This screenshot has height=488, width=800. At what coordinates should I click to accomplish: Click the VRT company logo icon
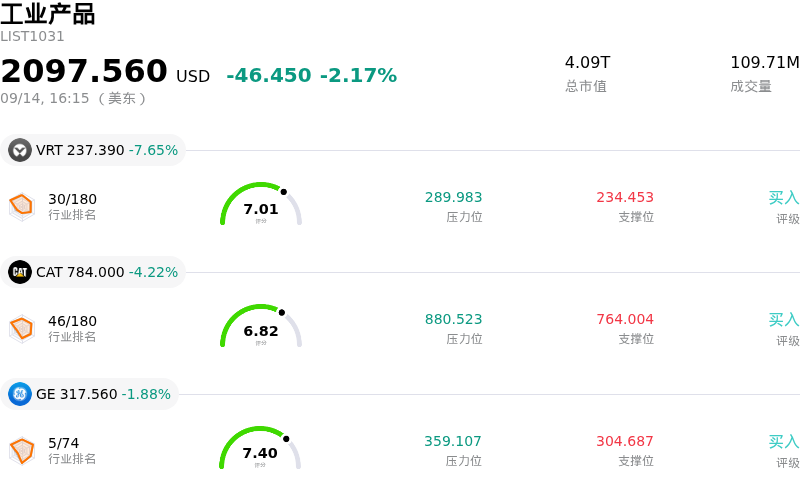point(20,150)
